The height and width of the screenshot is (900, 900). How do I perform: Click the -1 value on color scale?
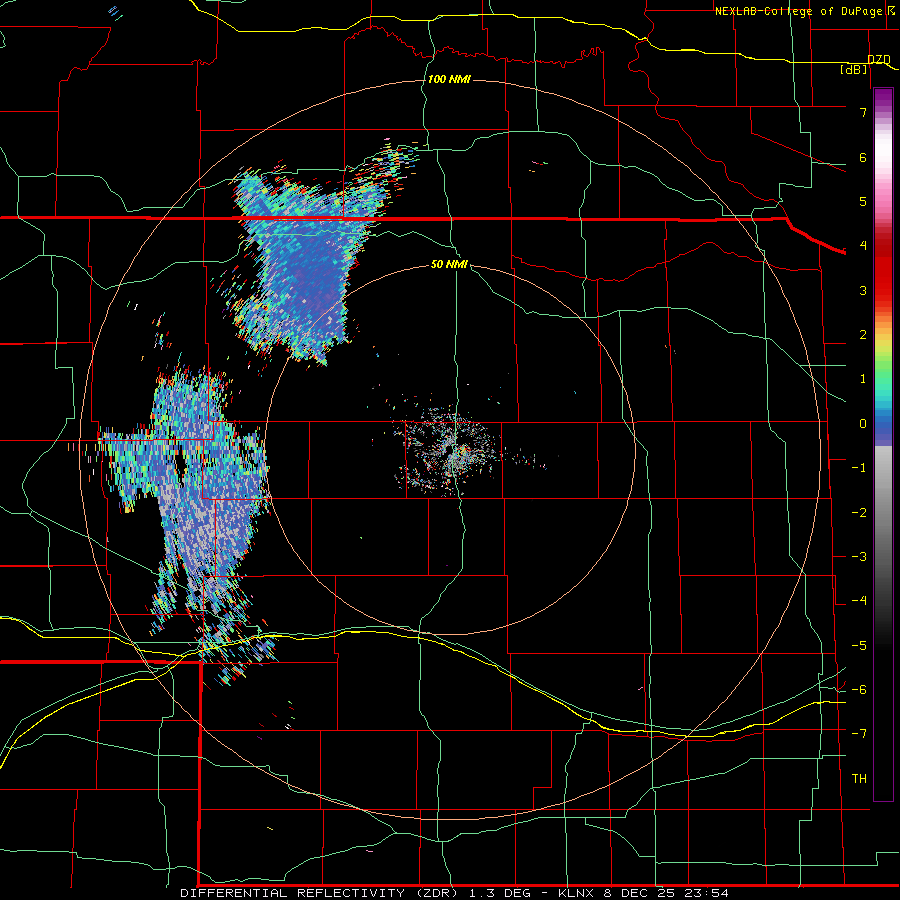859,468
